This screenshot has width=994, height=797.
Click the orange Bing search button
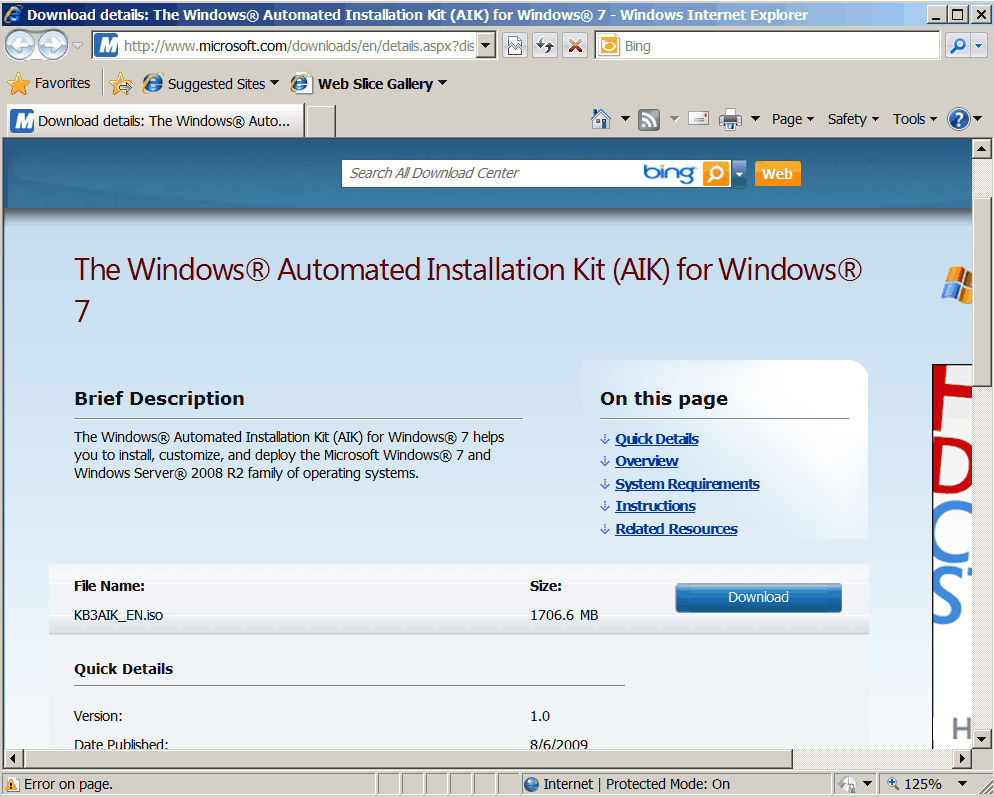716,173
